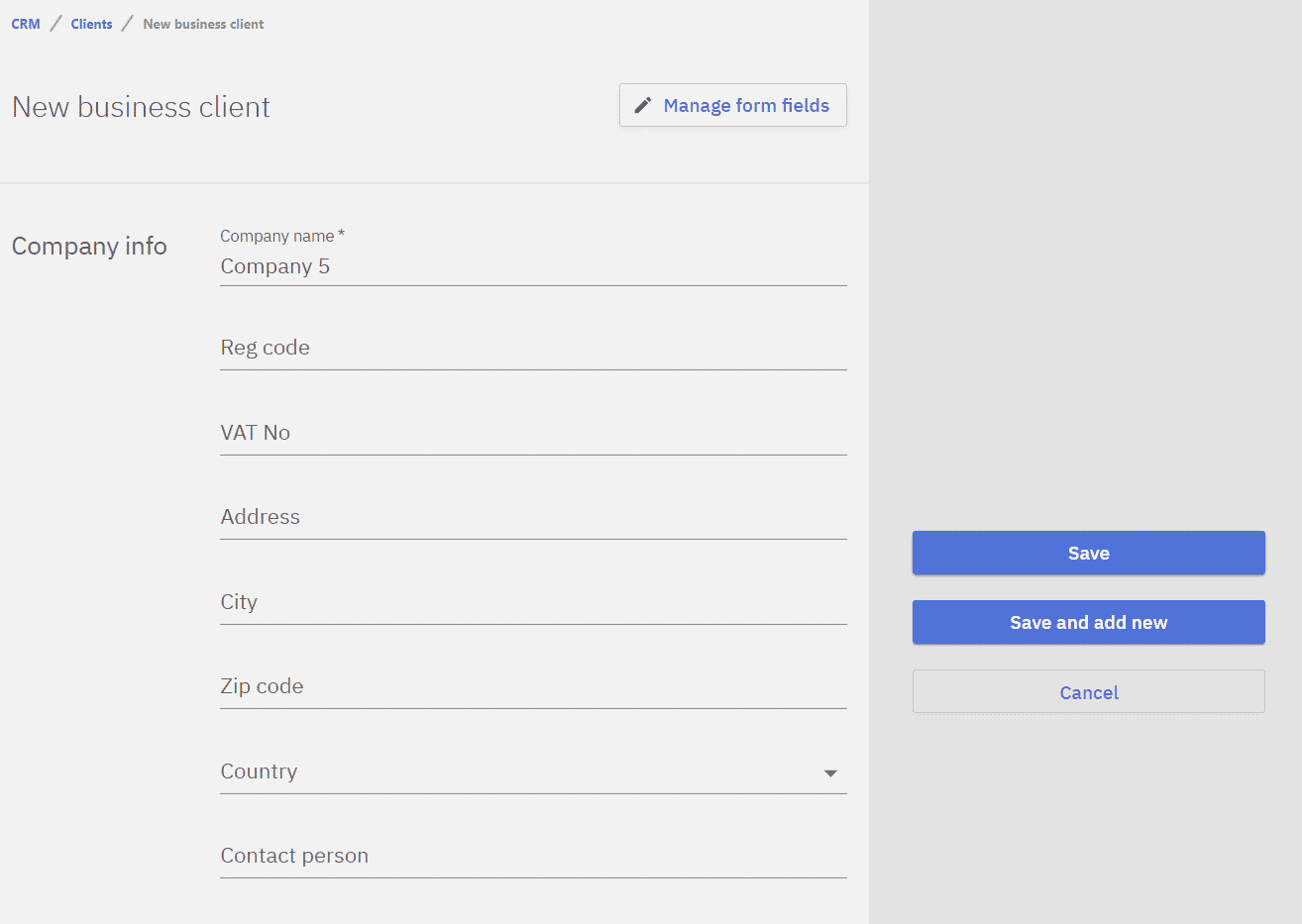Click the 'Company 5' text in Company name
The height and width of the screenshot is (924, 1302).
pyautogui.click(x=275, y=266)
